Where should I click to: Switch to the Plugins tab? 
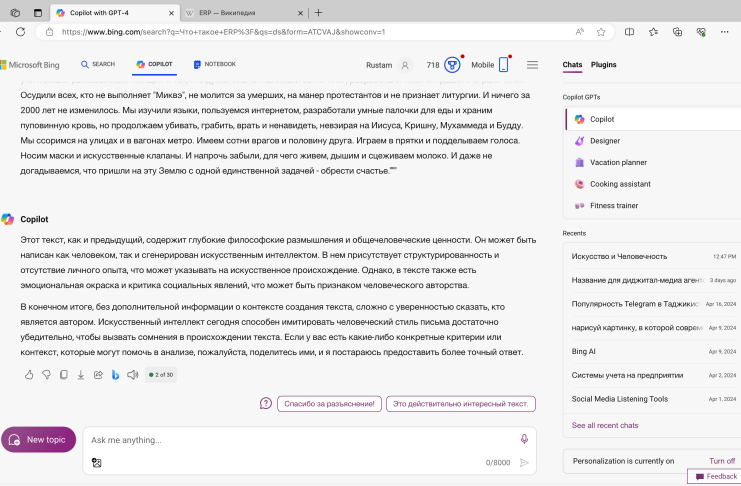[603, 65]
